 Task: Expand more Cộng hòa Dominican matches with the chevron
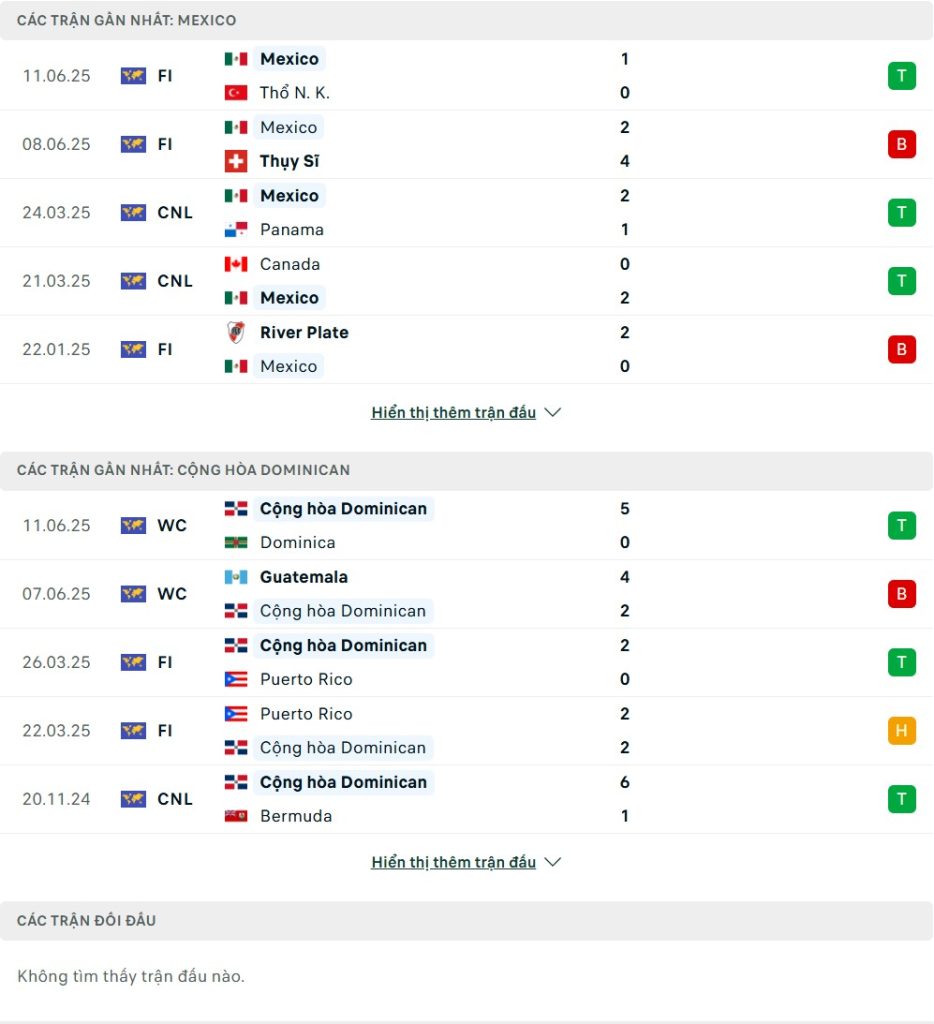tap(553, 862)
